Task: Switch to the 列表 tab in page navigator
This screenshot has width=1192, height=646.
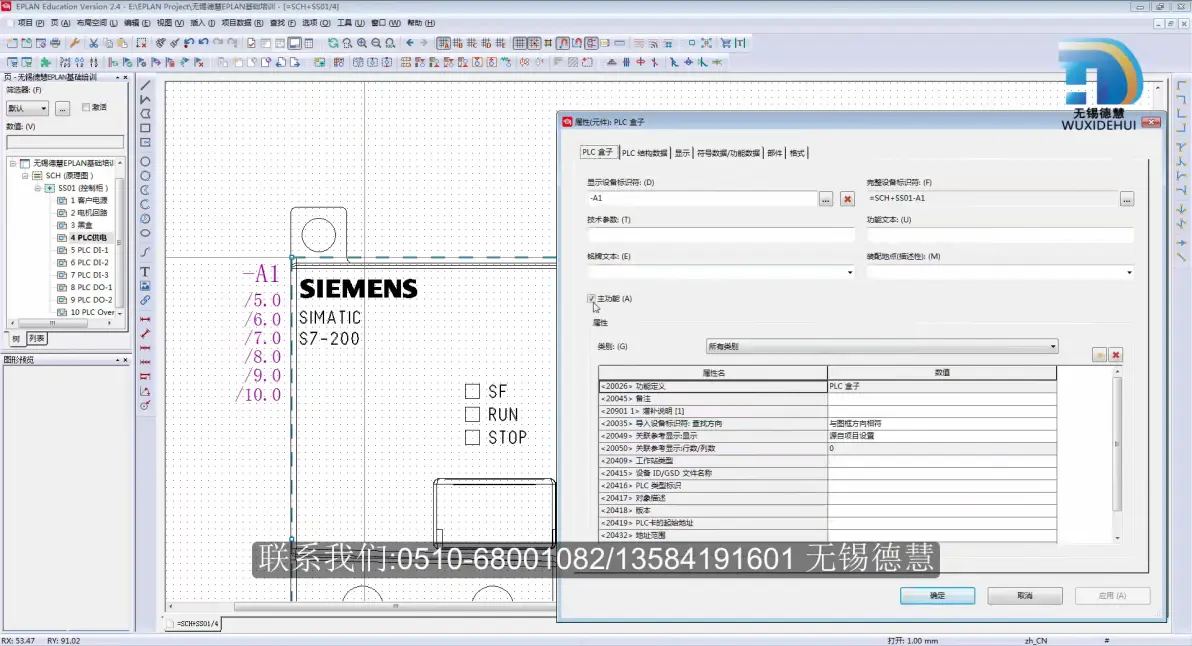Action: click(x=36, y=338)
